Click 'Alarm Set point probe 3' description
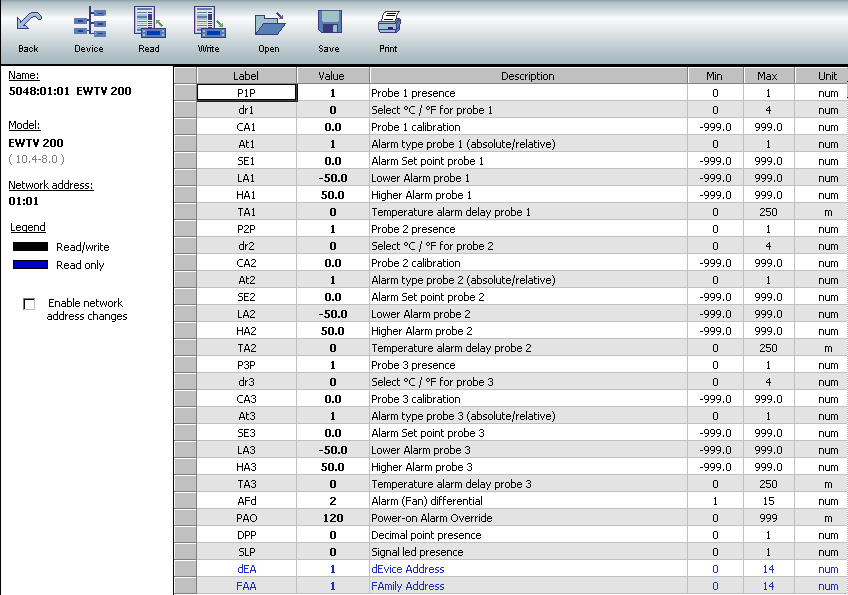848x595 pixels. (428, 433)
